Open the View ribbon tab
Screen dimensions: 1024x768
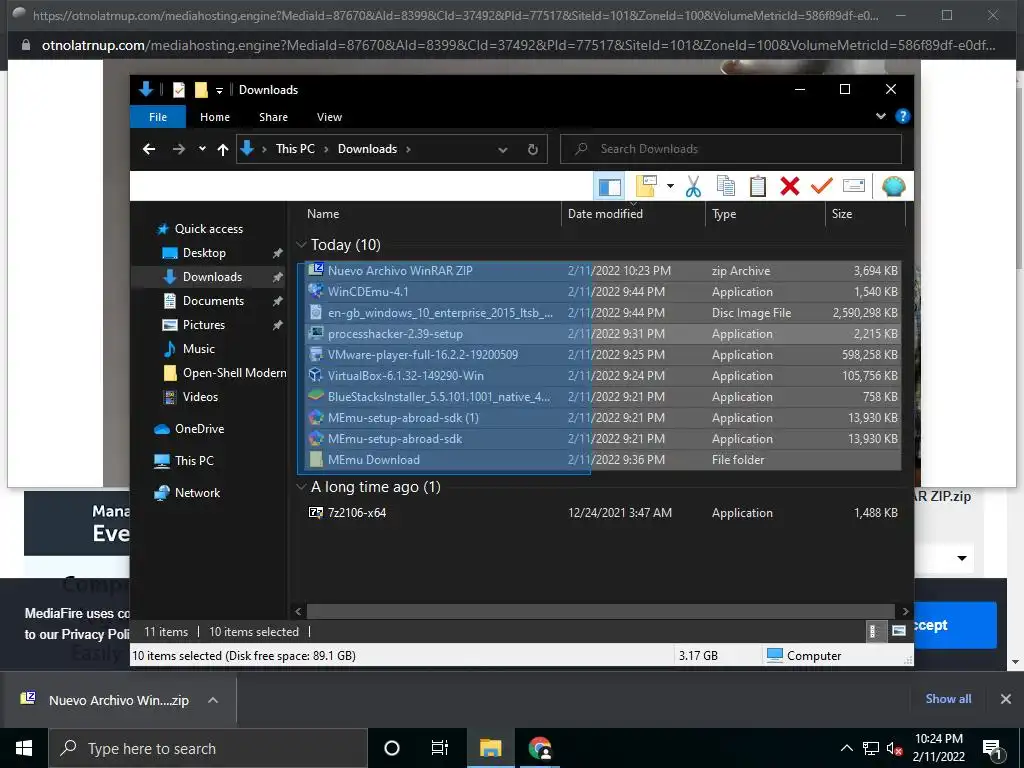click(329, 117)
